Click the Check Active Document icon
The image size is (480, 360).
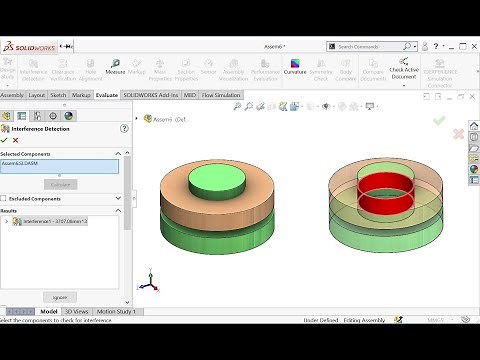[x=404, y=61]
